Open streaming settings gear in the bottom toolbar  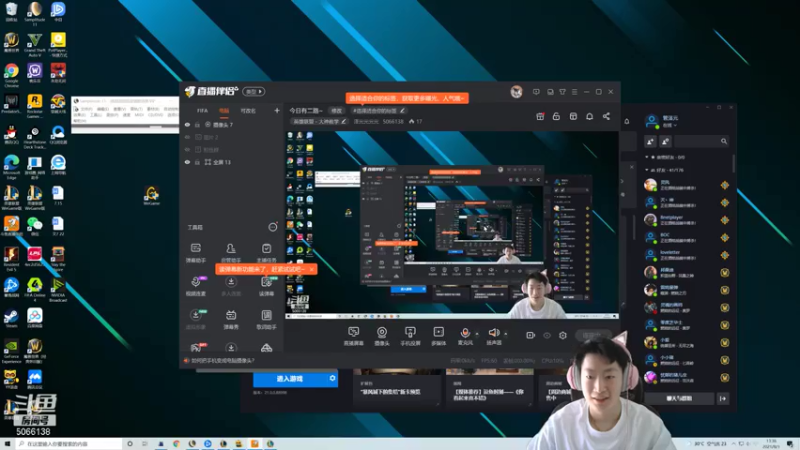tap(563, 335)
